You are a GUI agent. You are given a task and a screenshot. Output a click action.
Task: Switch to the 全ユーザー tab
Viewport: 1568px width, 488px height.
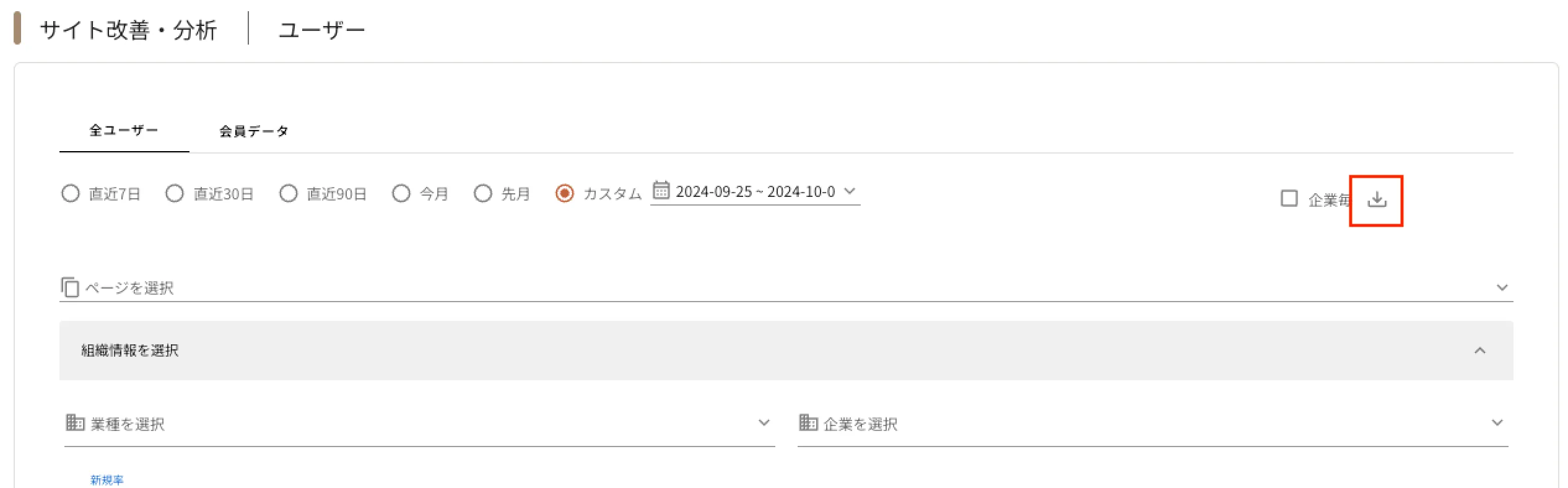click(x=124, y=131)
